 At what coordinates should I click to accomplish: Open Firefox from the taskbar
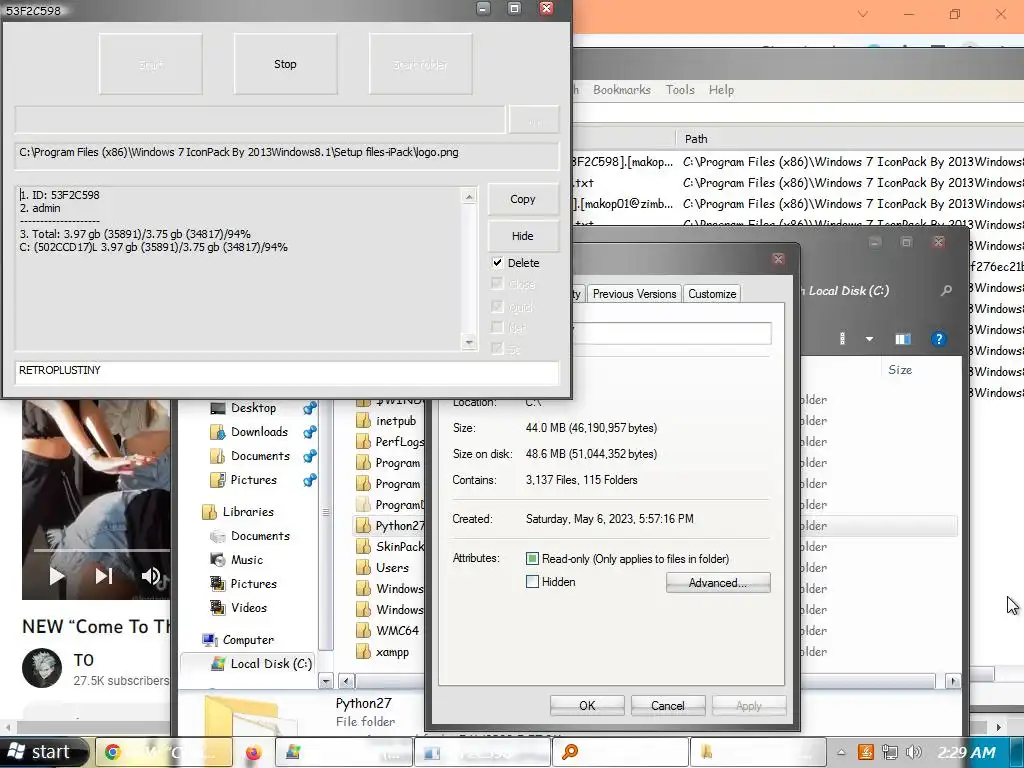click(x=253, y=753)
